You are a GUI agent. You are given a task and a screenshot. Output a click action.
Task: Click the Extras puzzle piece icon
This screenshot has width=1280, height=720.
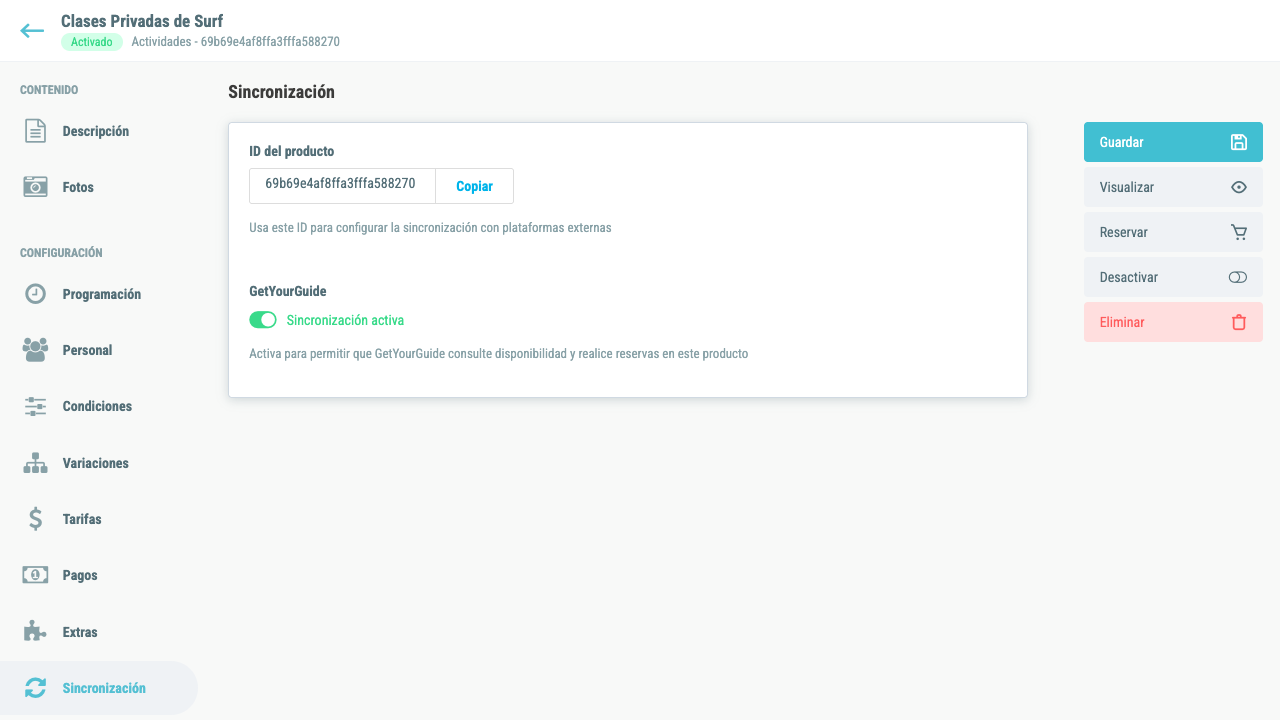35,632
